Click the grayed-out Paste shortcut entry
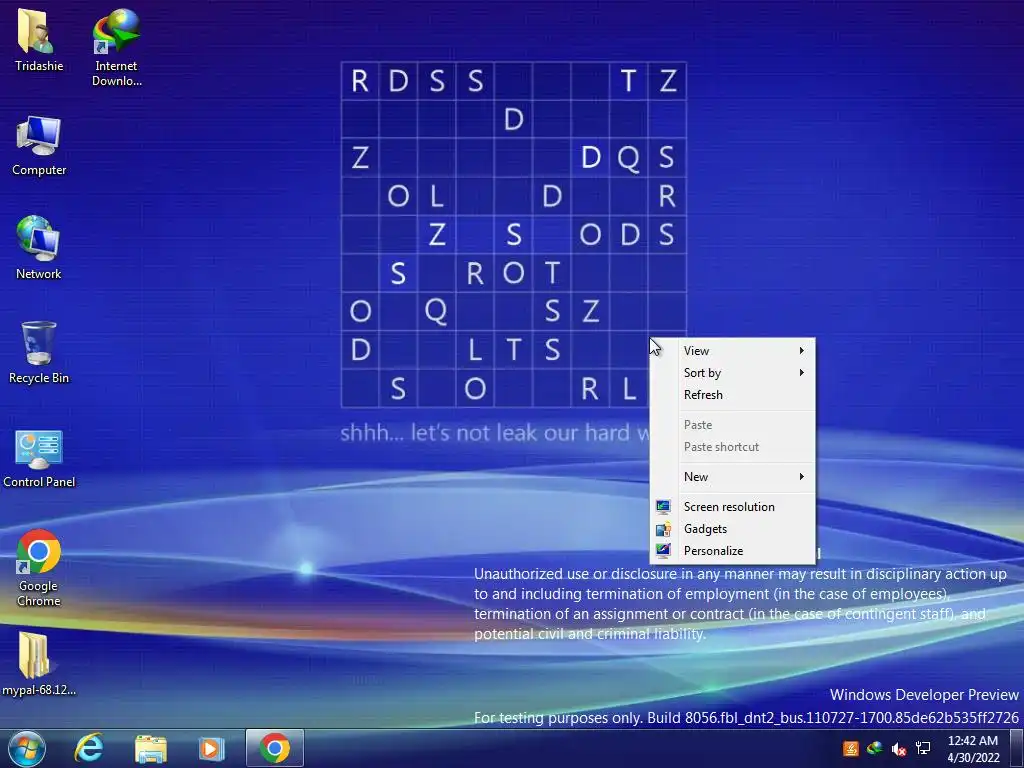The width and height of the screenshot is (1024, 768). pyautogui.click(x=733, y=447)
